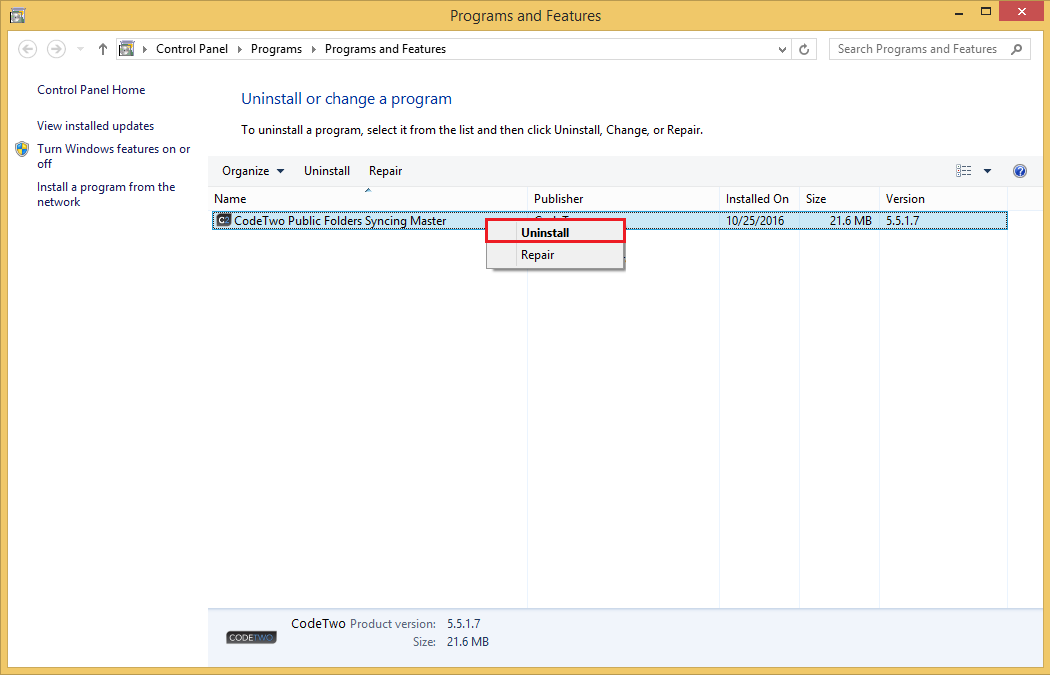Click Repair in the toolbar

[x=386, y=171]
